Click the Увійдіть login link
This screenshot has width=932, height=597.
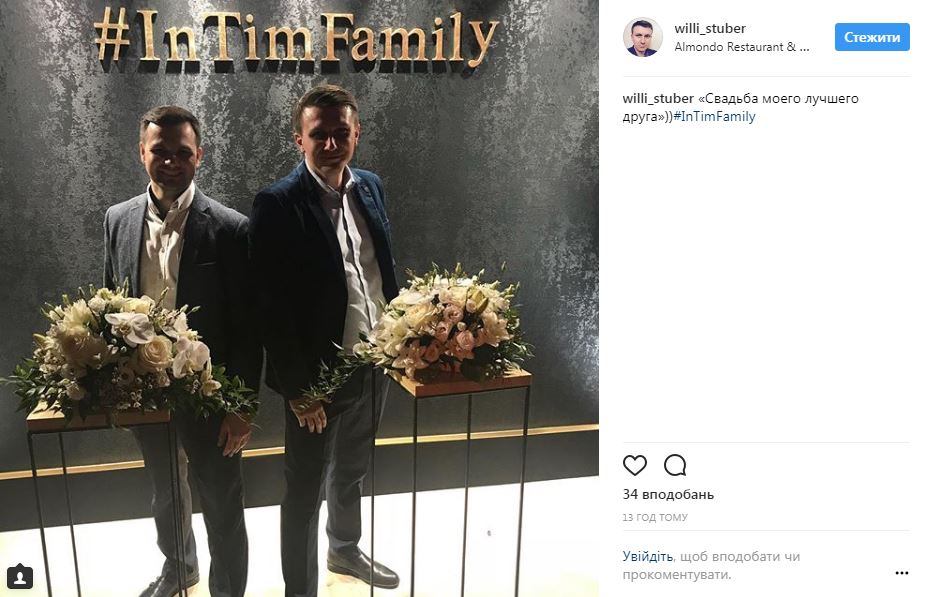647,557
